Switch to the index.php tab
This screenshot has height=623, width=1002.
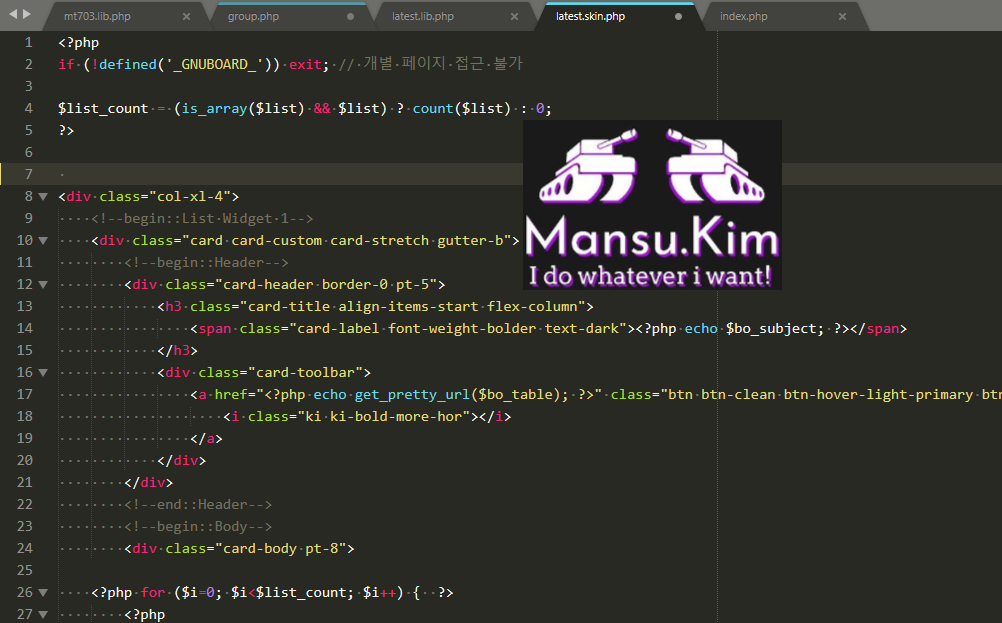click(744, 17)
